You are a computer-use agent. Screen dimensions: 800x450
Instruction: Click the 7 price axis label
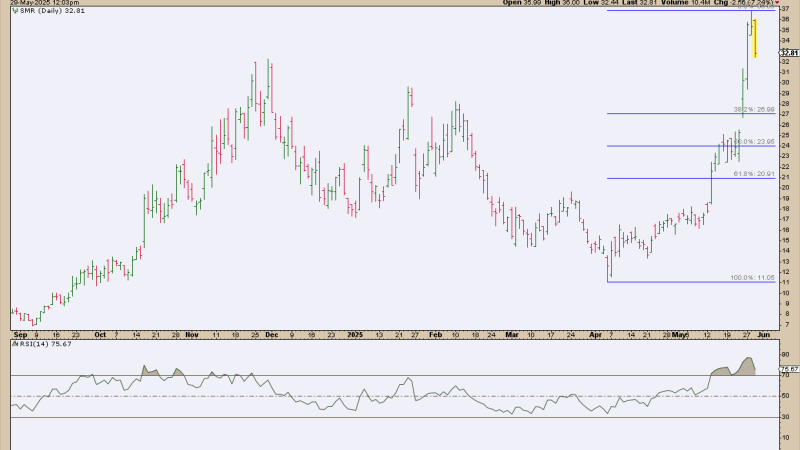pos(786,324)
